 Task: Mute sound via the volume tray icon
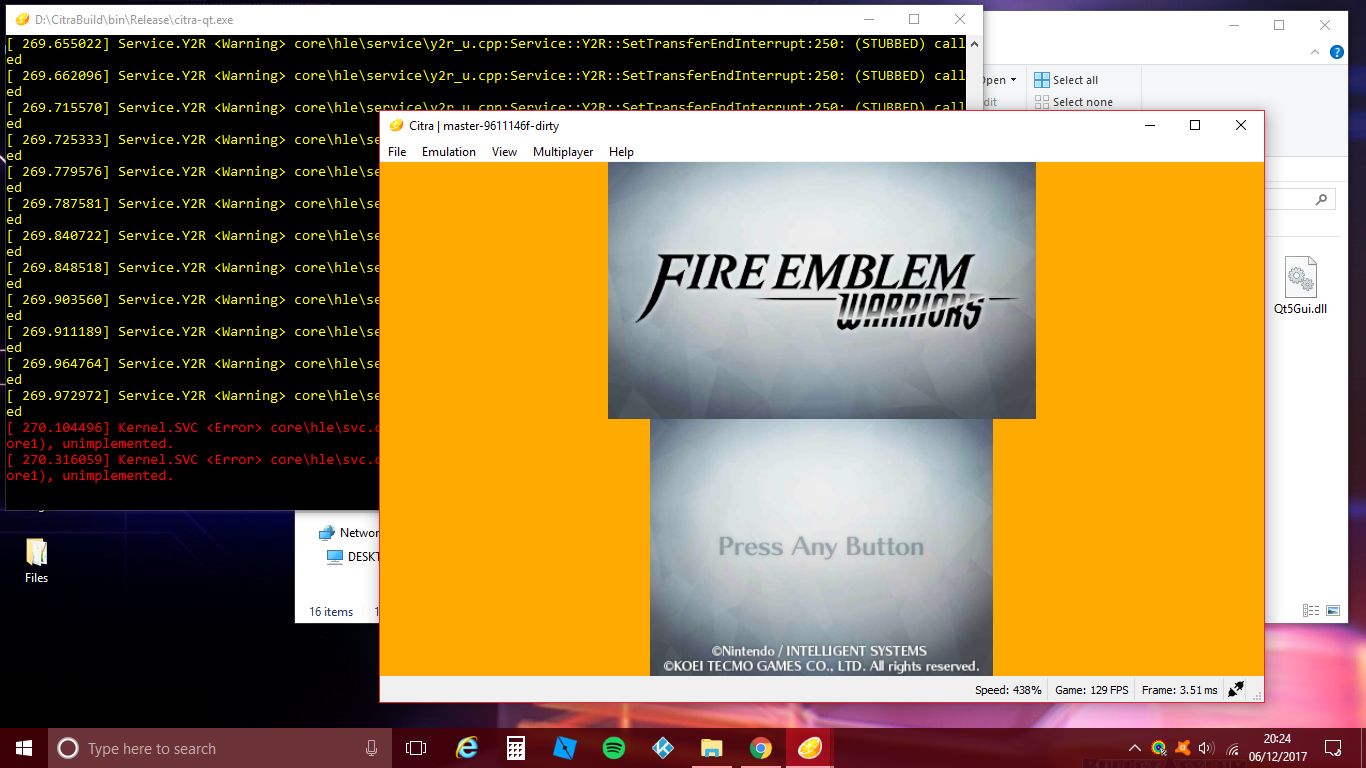pos(1205,748)
